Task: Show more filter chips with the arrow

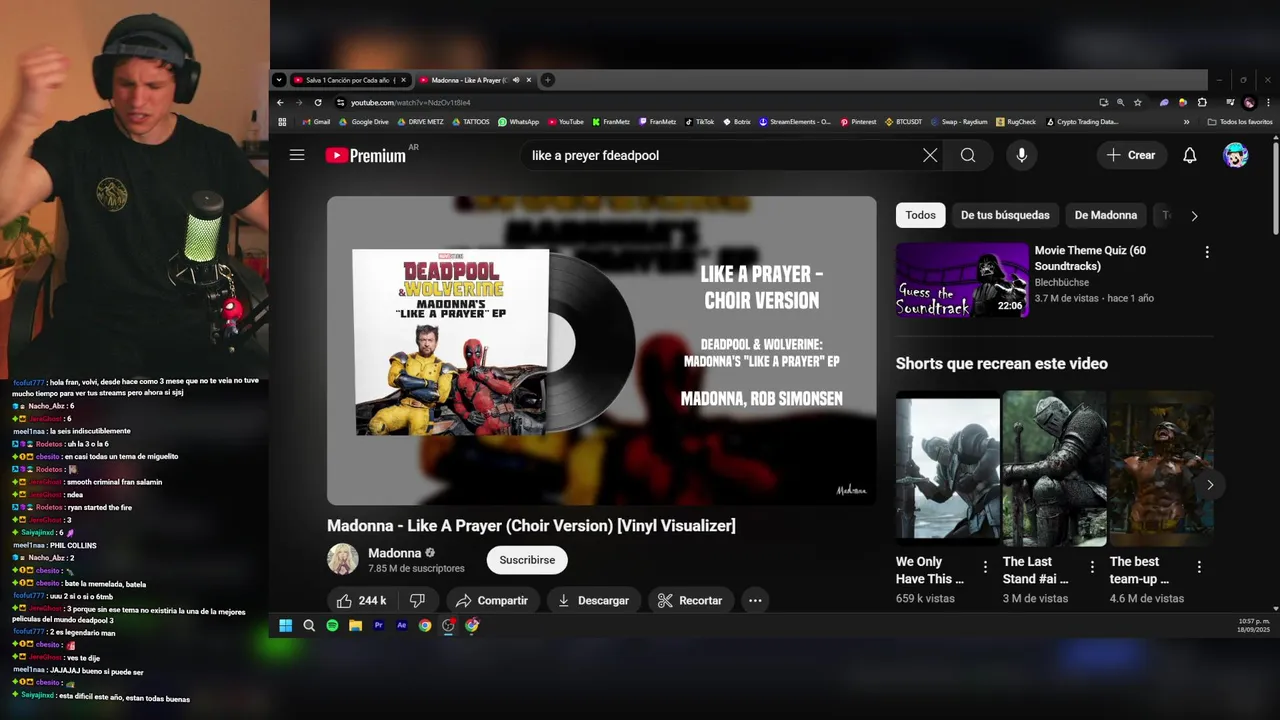Action: coord(1194,215)
